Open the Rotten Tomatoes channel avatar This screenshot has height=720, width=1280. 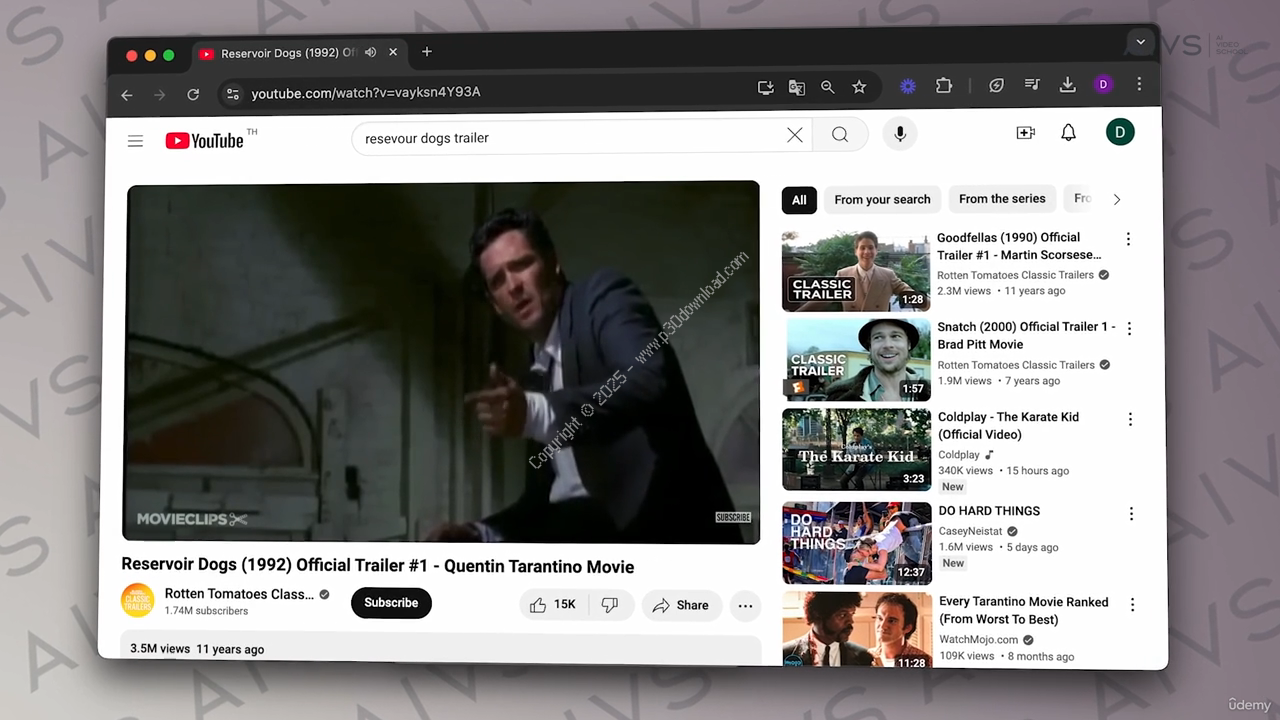point(138,601)
